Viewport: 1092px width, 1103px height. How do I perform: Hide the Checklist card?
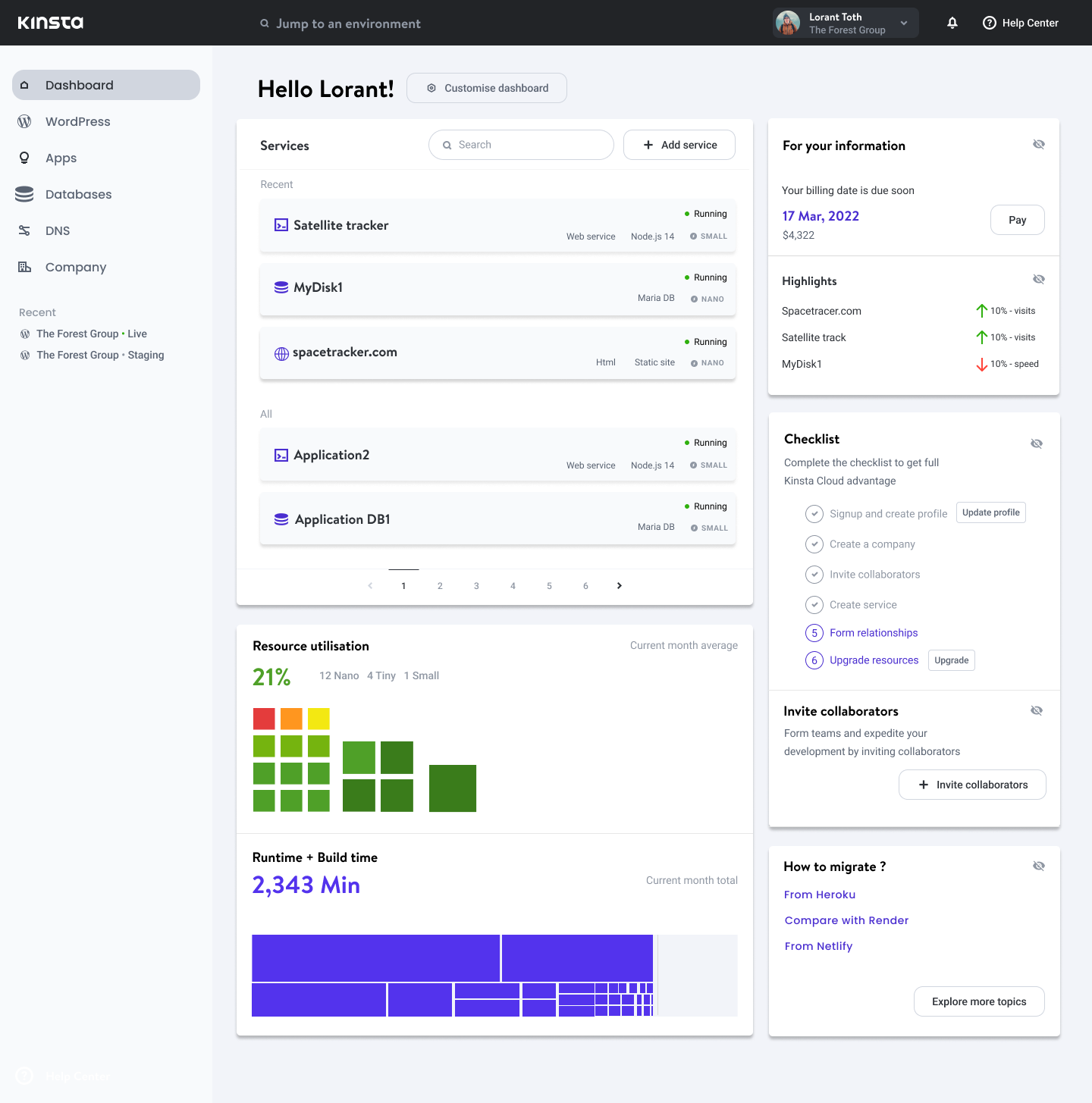tap(1037, 443)
